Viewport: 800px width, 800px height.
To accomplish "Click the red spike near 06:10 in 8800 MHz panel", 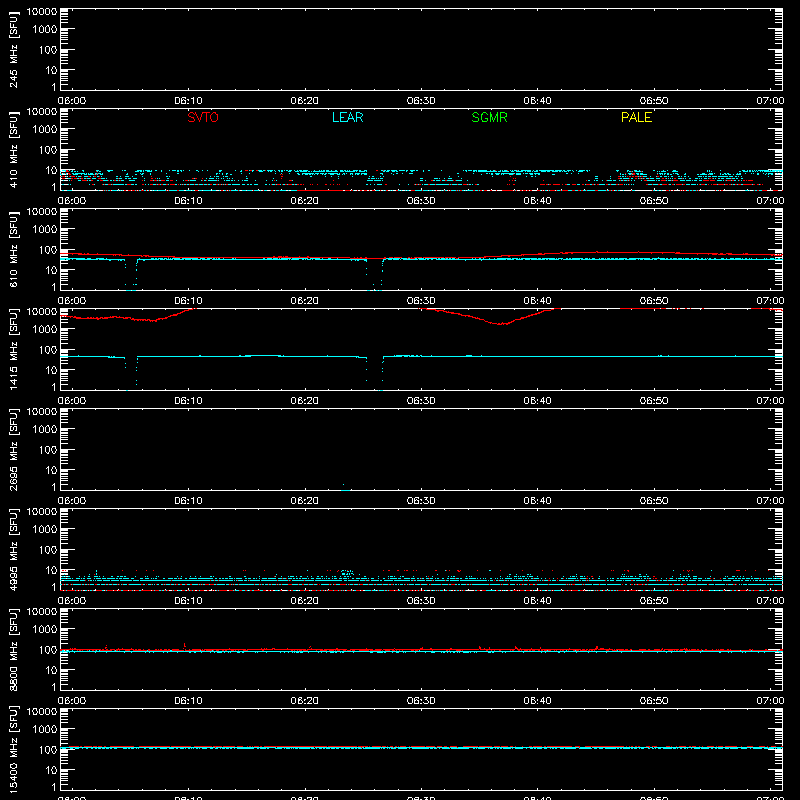I will (x=184, y=645).
